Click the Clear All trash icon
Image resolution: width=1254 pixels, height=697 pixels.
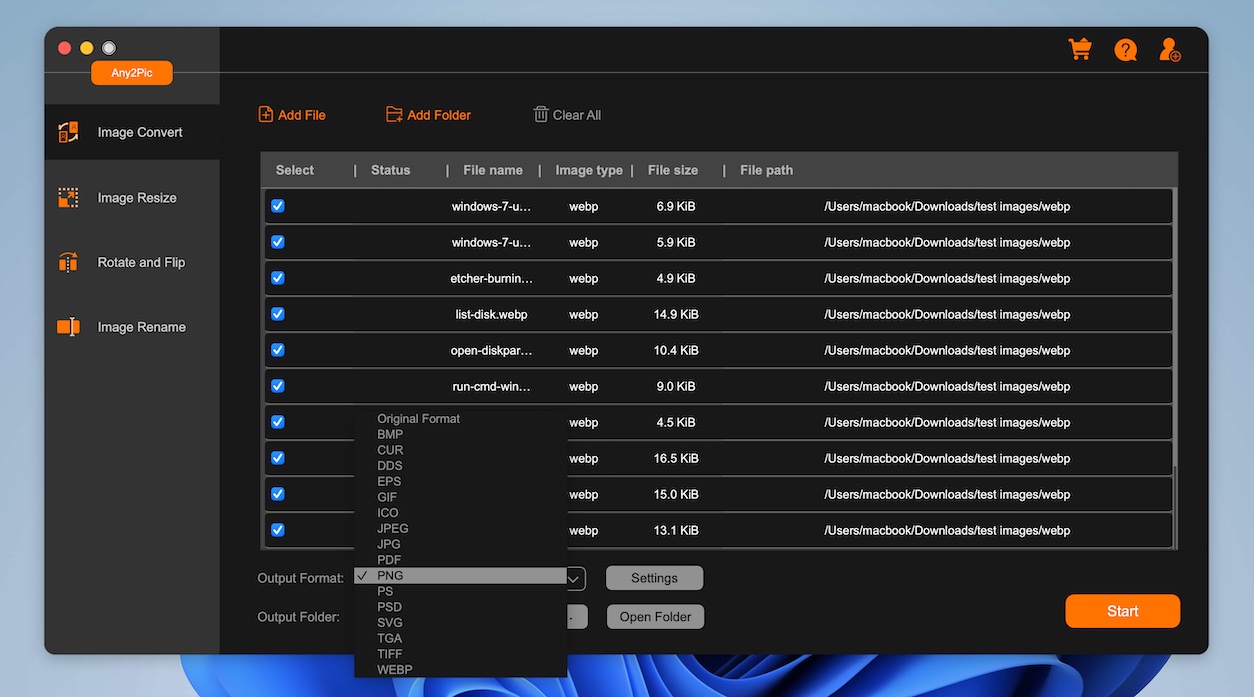point(541,115)
